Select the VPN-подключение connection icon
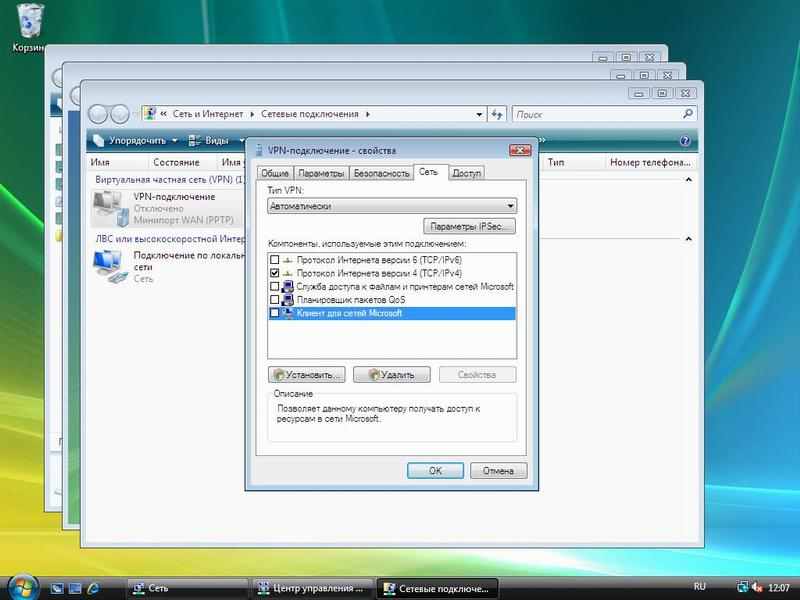 click(x=109, y=208)
